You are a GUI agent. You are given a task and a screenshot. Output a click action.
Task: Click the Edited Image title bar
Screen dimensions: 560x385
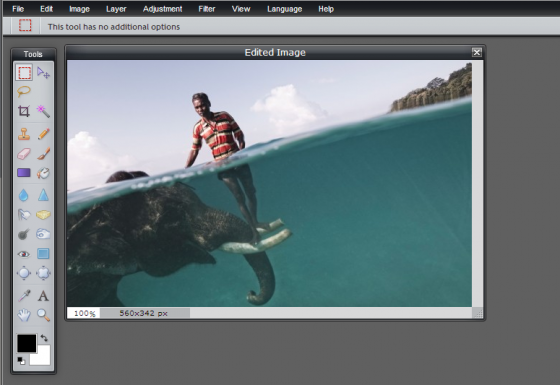click(x=275, y=52)
